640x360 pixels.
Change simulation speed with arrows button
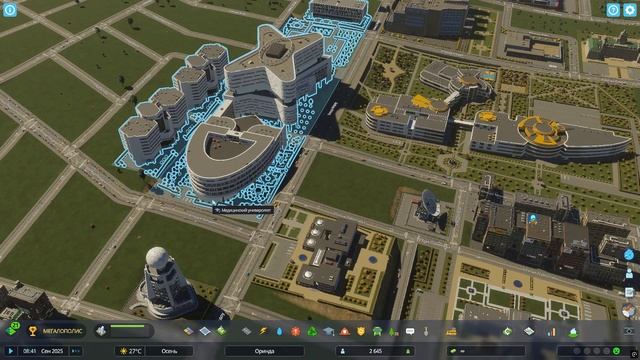tap(76, 351)
